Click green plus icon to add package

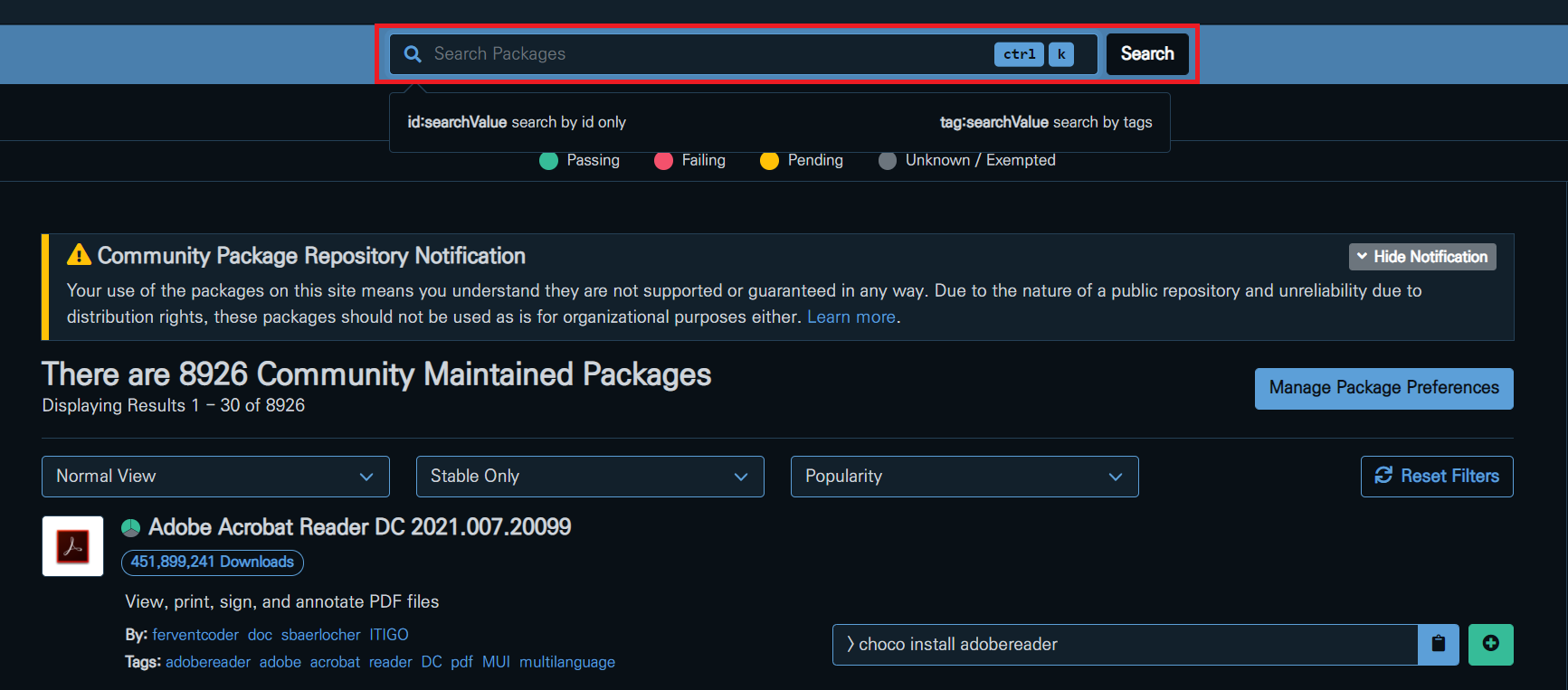1491,645
